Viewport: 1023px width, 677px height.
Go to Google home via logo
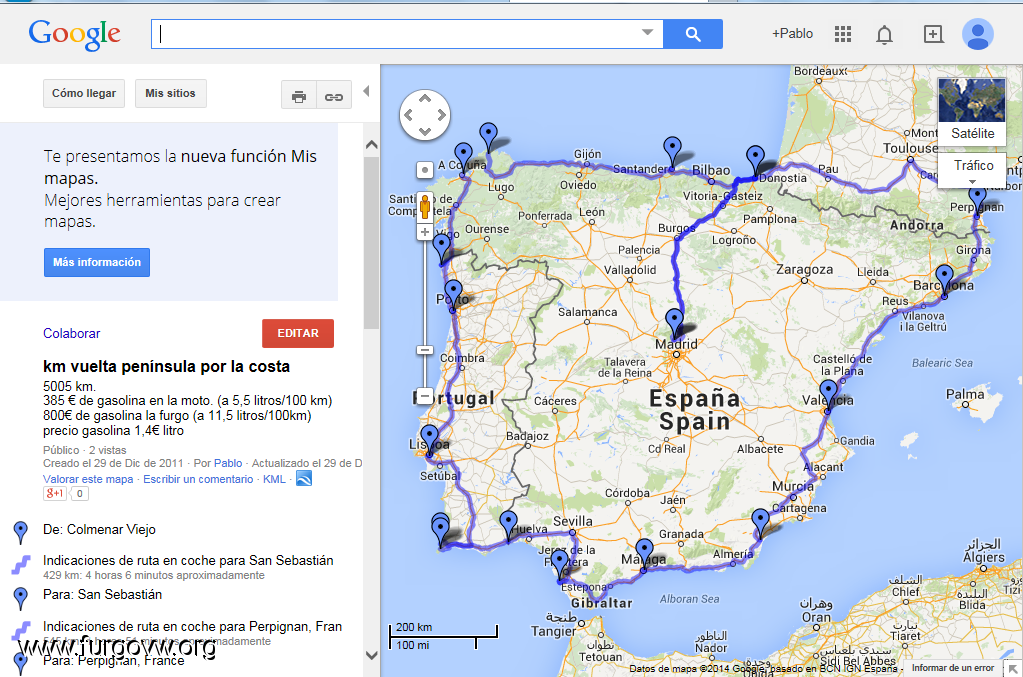[74, 34]
